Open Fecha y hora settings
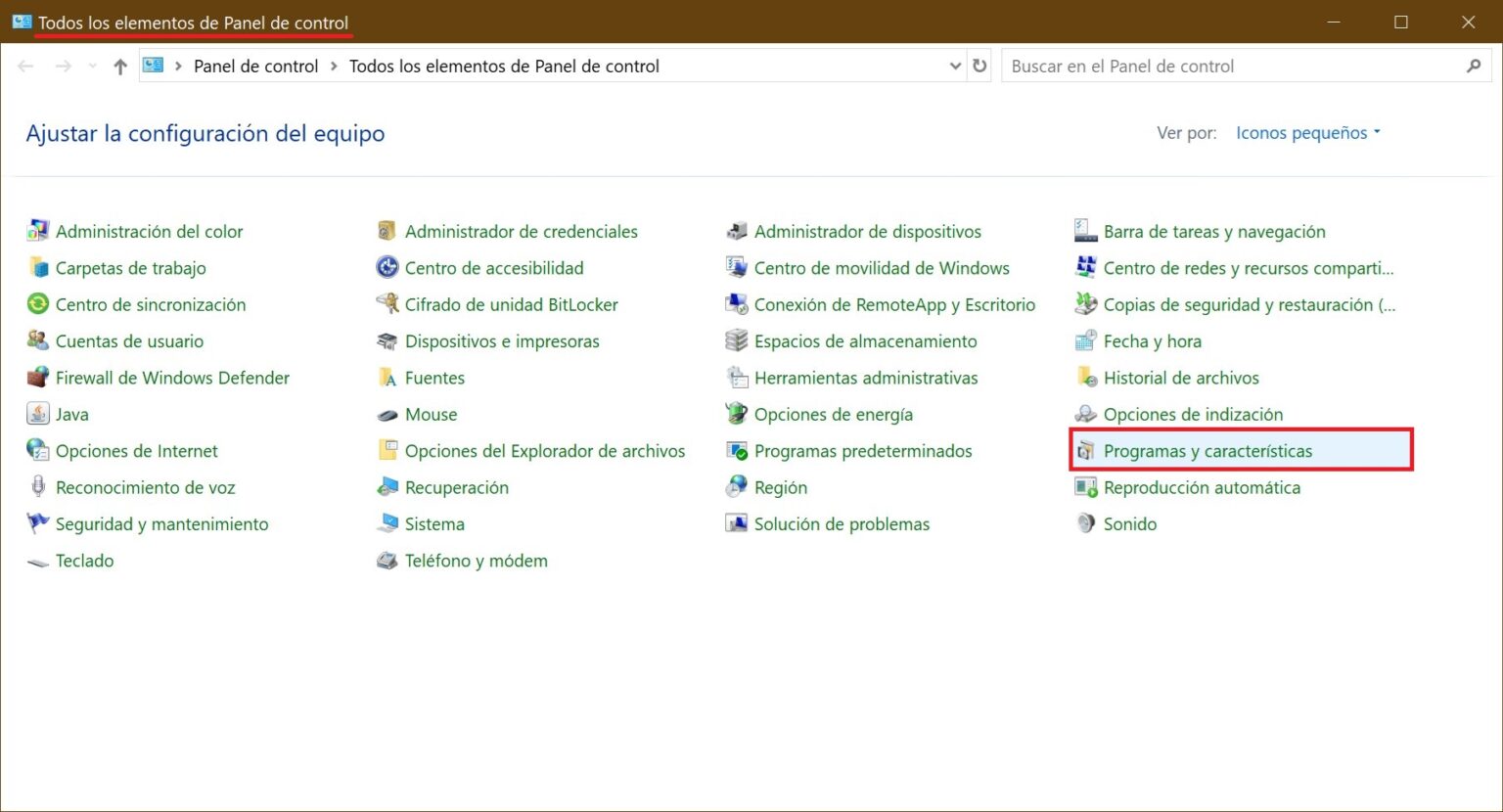The image size is (1503, 812). (1153, 340)
